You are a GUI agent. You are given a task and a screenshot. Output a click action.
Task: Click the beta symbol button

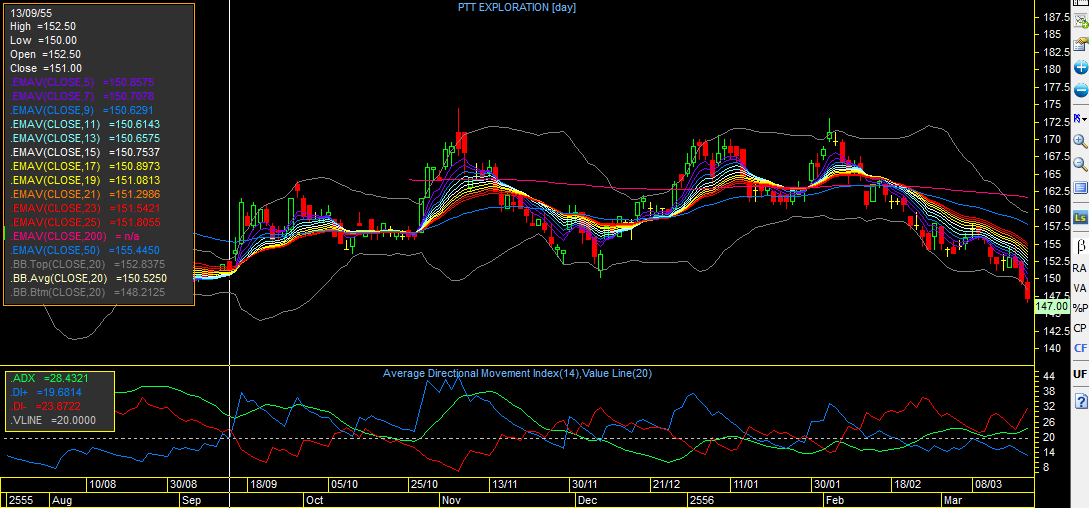[1080, 245]
